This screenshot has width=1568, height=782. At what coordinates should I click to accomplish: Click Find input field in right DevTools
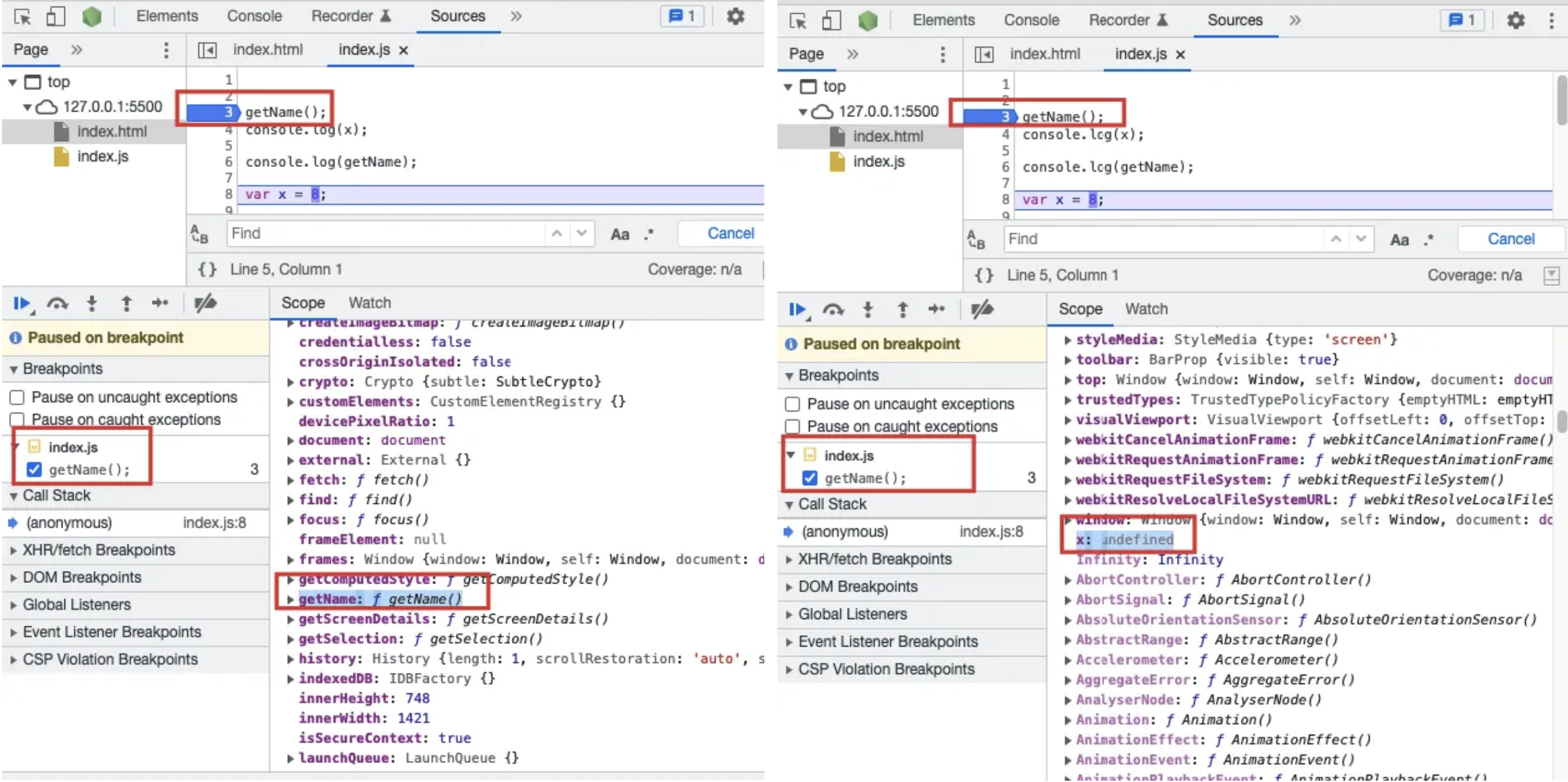click(x=1163, y=239)
